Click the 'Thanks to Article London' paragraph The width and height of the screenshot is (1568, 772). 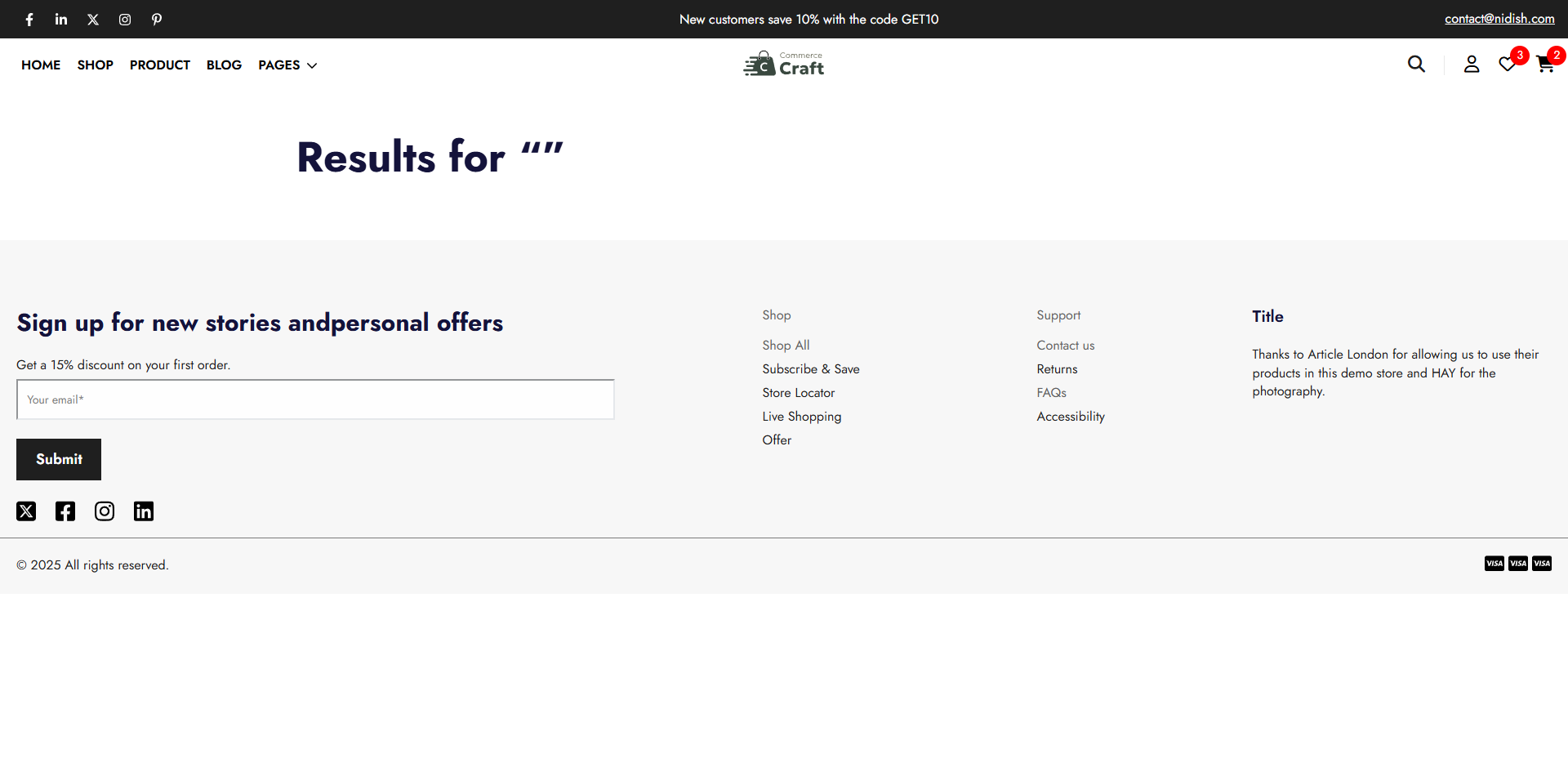click(x=1396, y=373)
